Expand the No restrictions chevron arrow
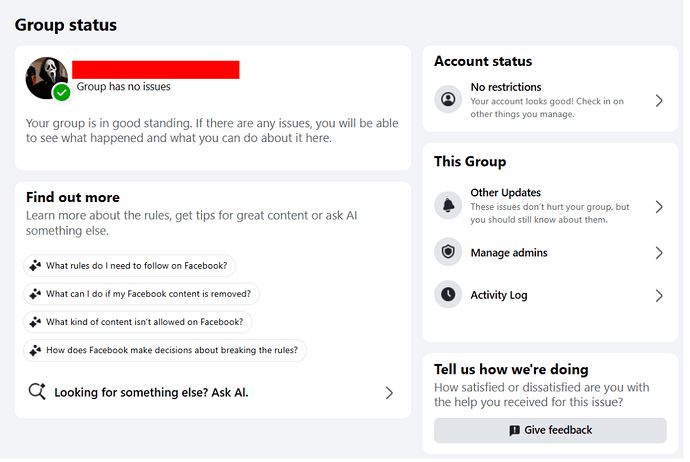 659,101
